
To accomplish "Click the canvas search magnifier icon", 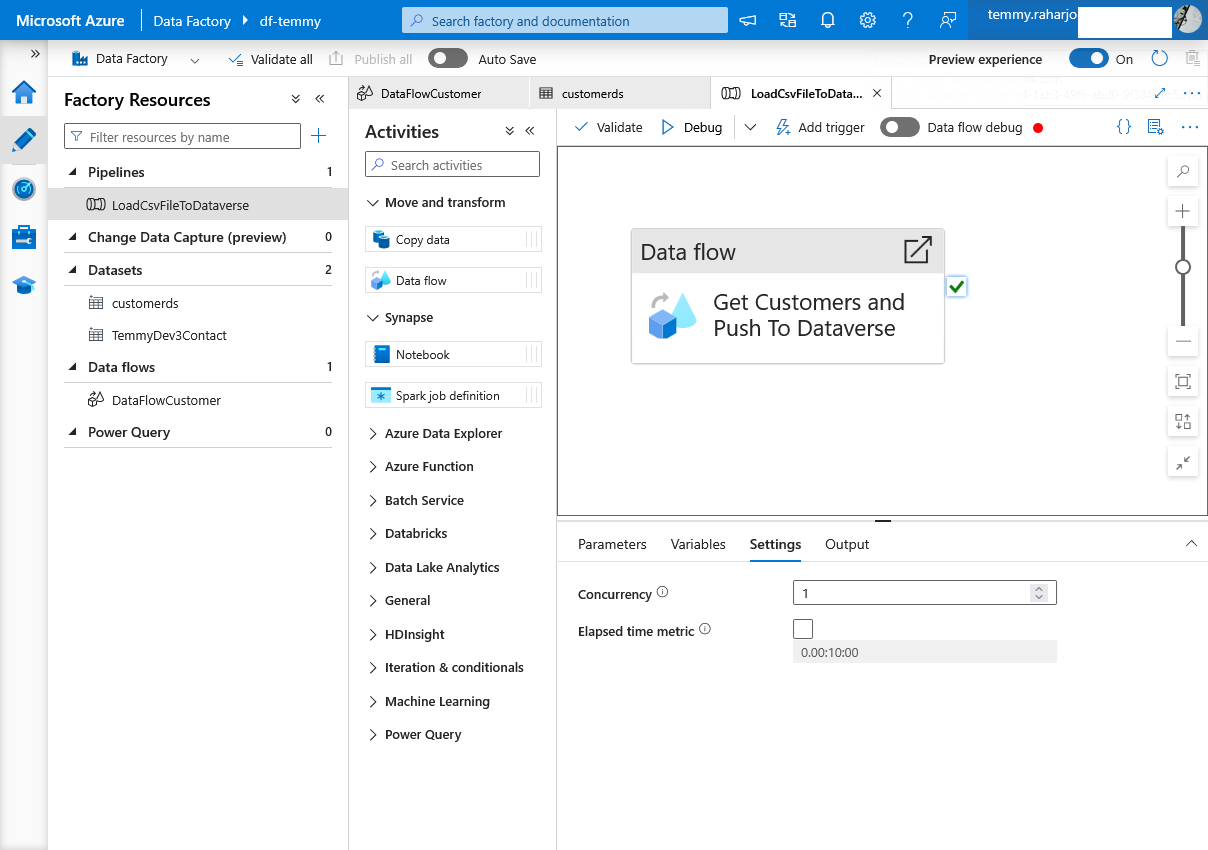I will tap(1183, 171).
